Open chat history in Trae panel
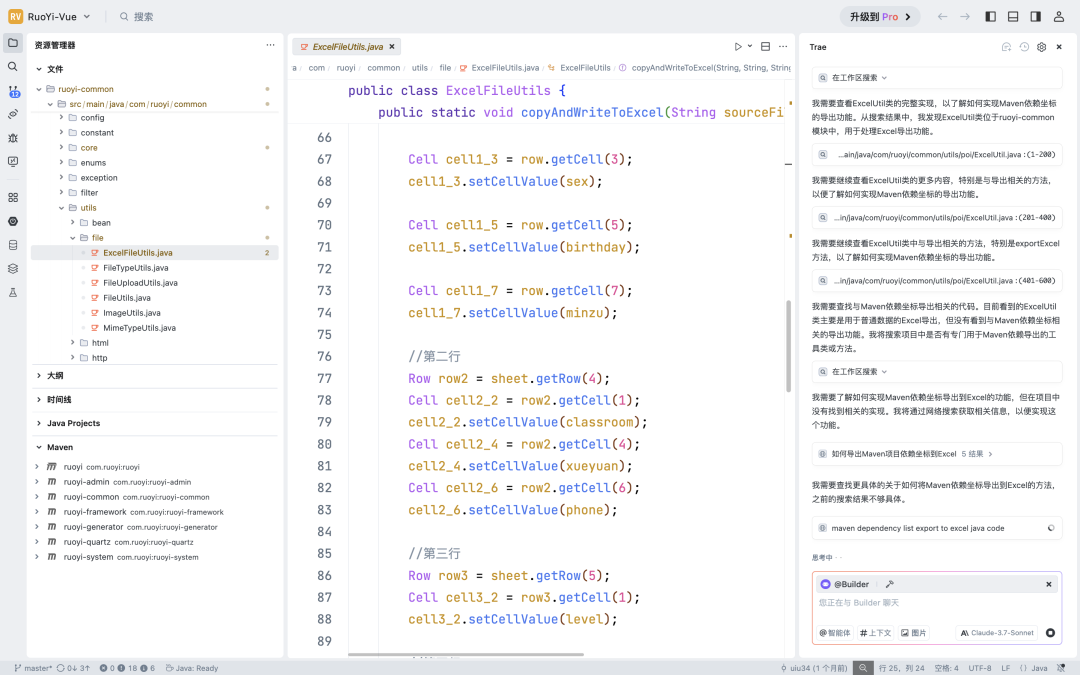The width and height of the screenshot is (1080, 675). click(x=1024, y=47)
